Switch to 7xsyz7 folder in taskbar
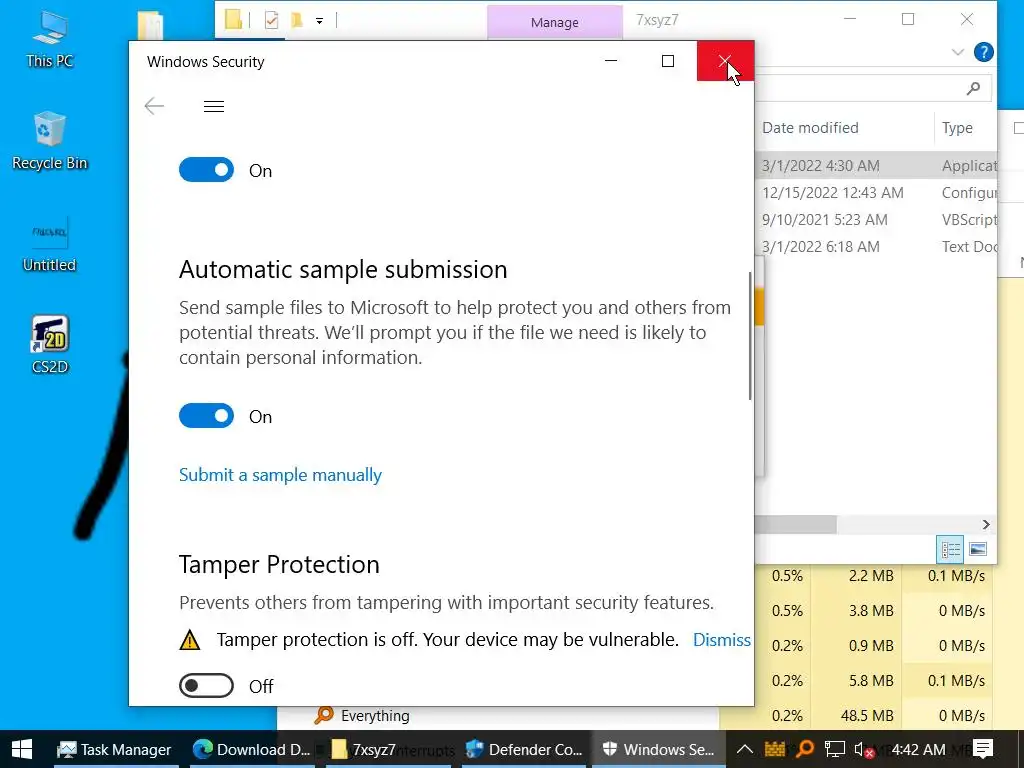1024x768 pixels. (x=388, y=749)
